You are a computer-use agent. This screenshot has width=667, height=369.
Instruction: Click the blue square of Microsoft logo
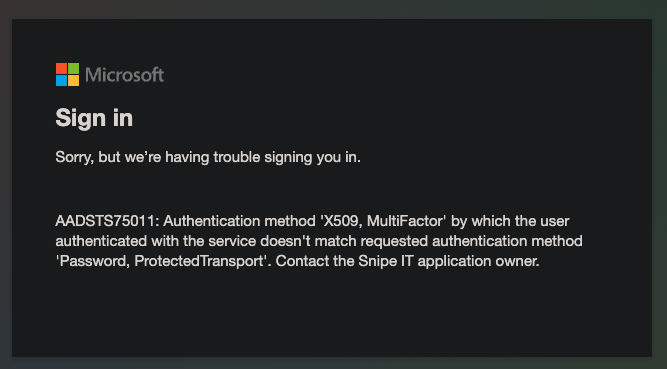click(x=61, y=80)
